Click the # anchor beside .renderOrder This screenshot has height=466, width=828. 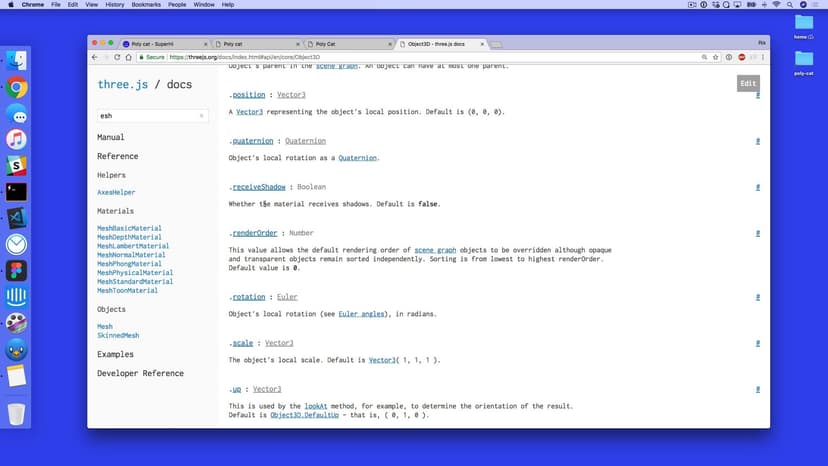click(758, 233)
